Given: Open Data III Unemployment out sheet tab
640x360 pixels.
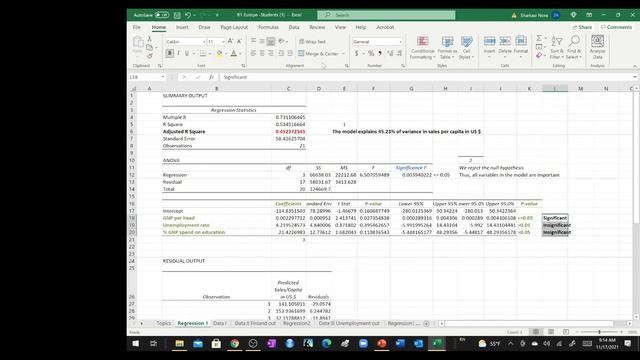Looking at the screenshot, I should click(x=349, y=323).
